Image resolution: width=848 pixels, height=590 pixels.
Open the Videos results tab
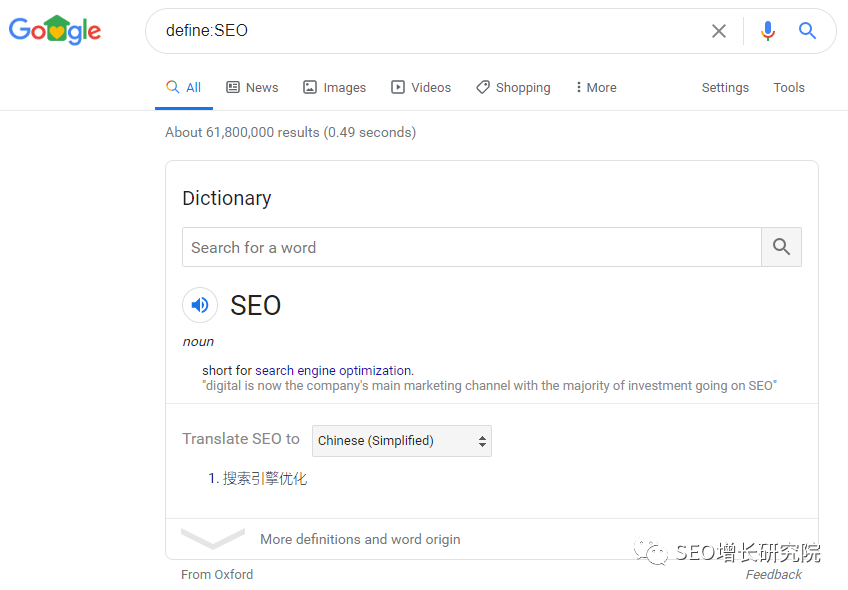pos(421,88)
